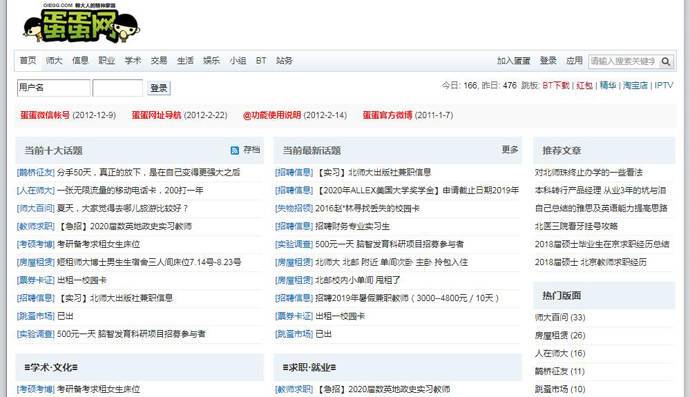Click the search magnifier icon
The image size is (690, 397).
666,61
